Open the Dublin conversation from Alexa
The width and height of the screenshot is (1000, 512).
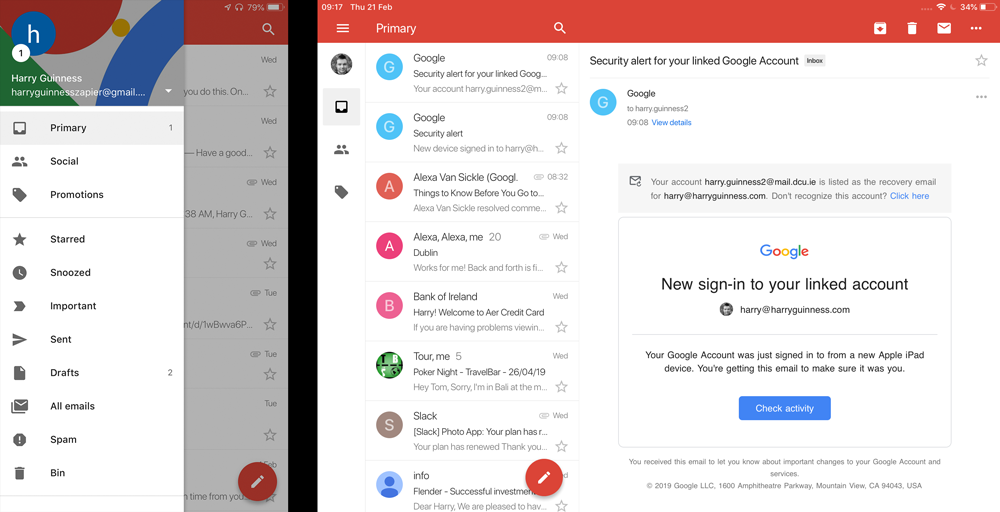(472, 252)
